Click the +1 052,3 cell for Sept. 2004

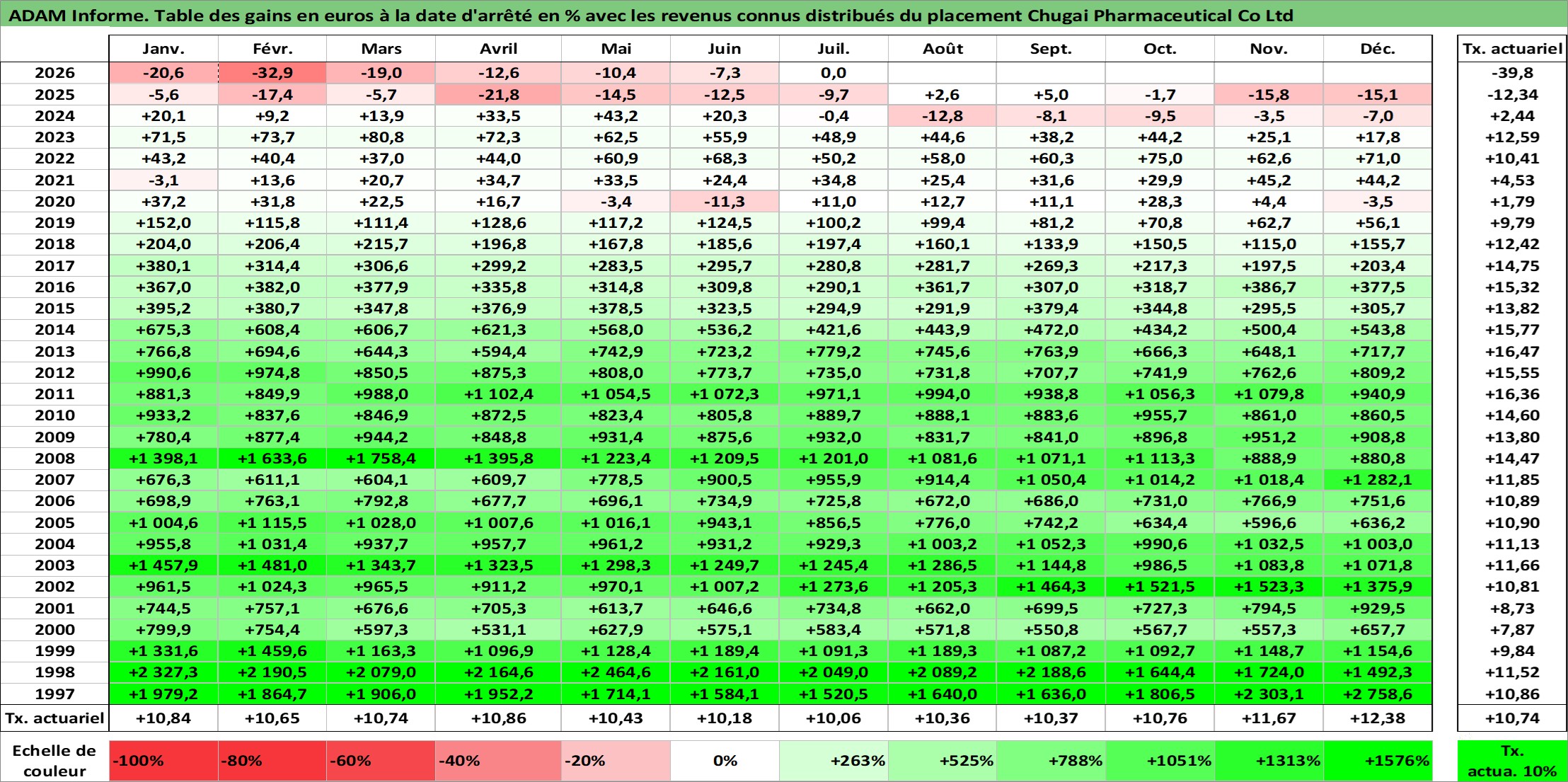[x=1051, y=544]
